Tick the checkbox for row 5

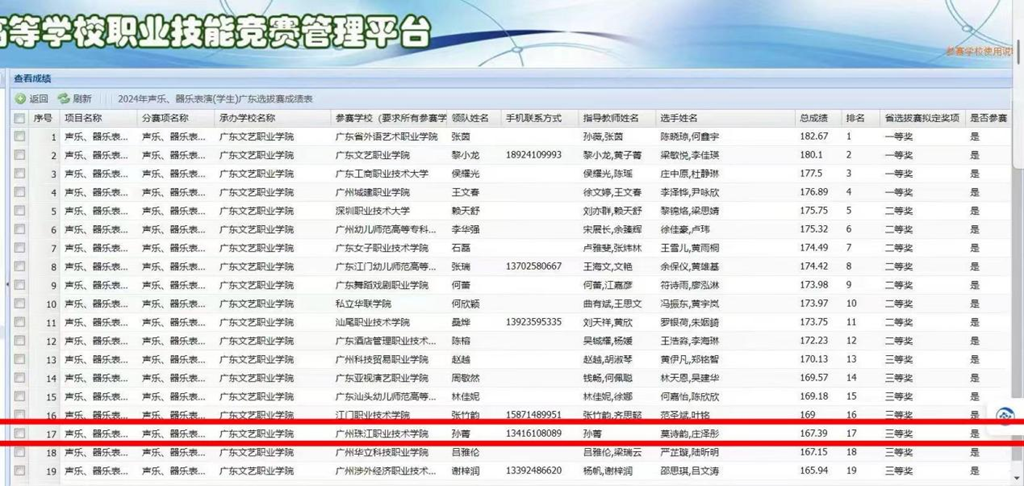click(x=19, y=211)
